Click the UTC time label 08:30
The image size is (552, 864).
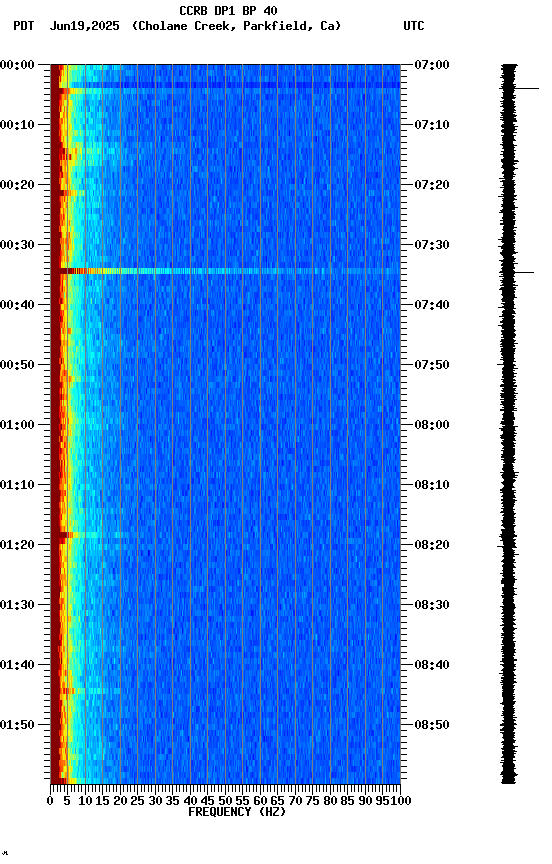pyautogui.click(x=432, y=606)
